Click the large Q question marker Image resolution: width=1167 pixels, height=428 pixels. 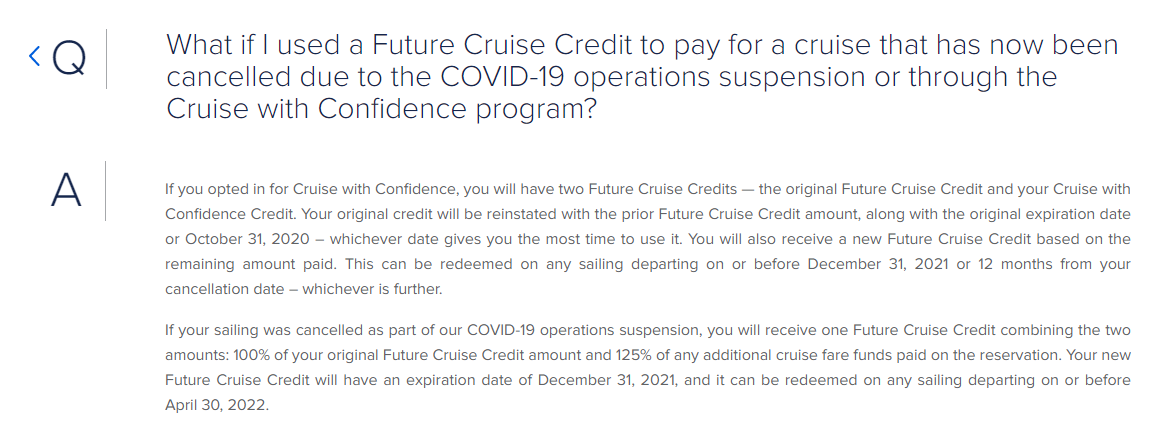68,59
